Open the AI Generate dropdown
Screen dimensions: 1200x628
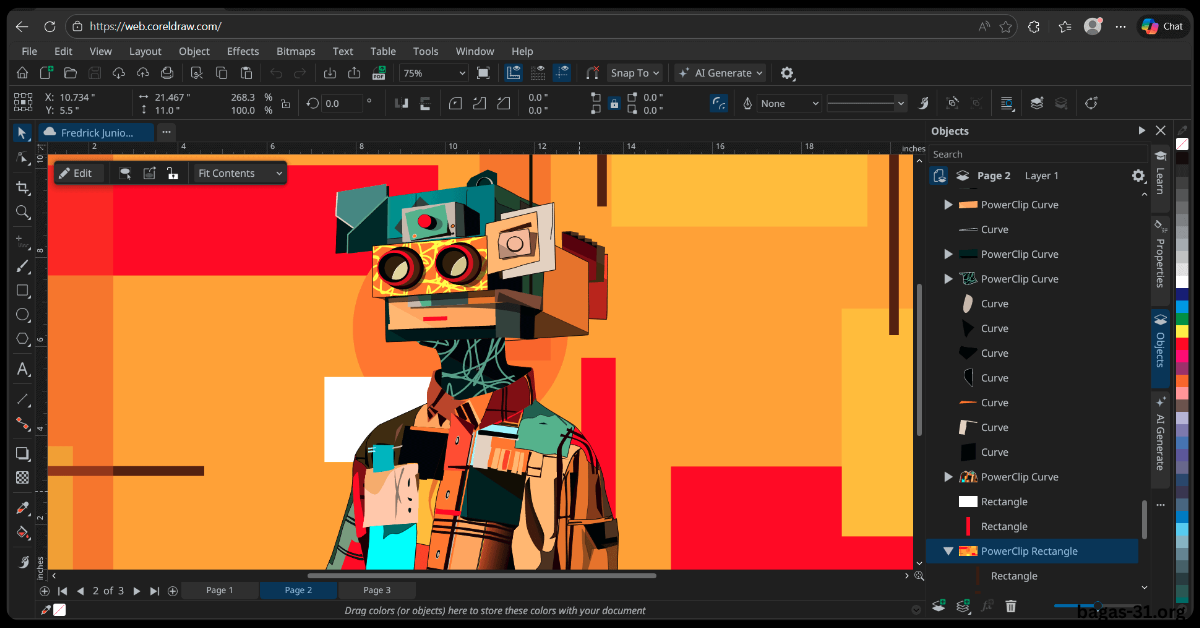(x=720, y=73)
